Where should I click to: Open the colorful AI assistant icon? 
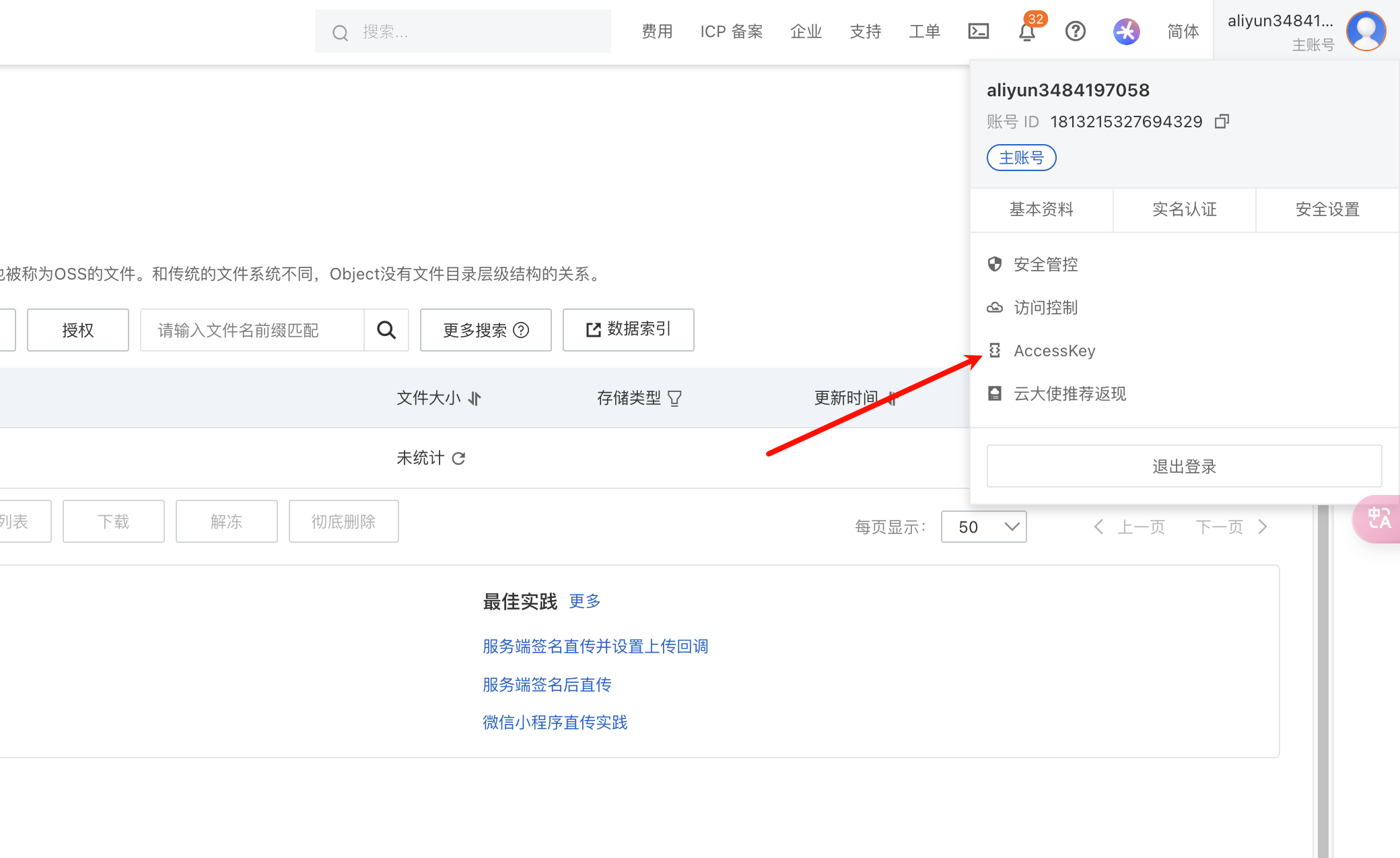(x=1126, y=31)
